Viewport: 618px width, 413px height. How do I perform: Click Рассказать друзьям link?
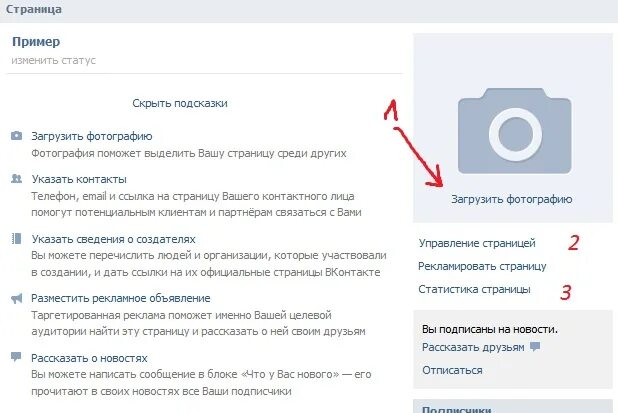(473, 347)
